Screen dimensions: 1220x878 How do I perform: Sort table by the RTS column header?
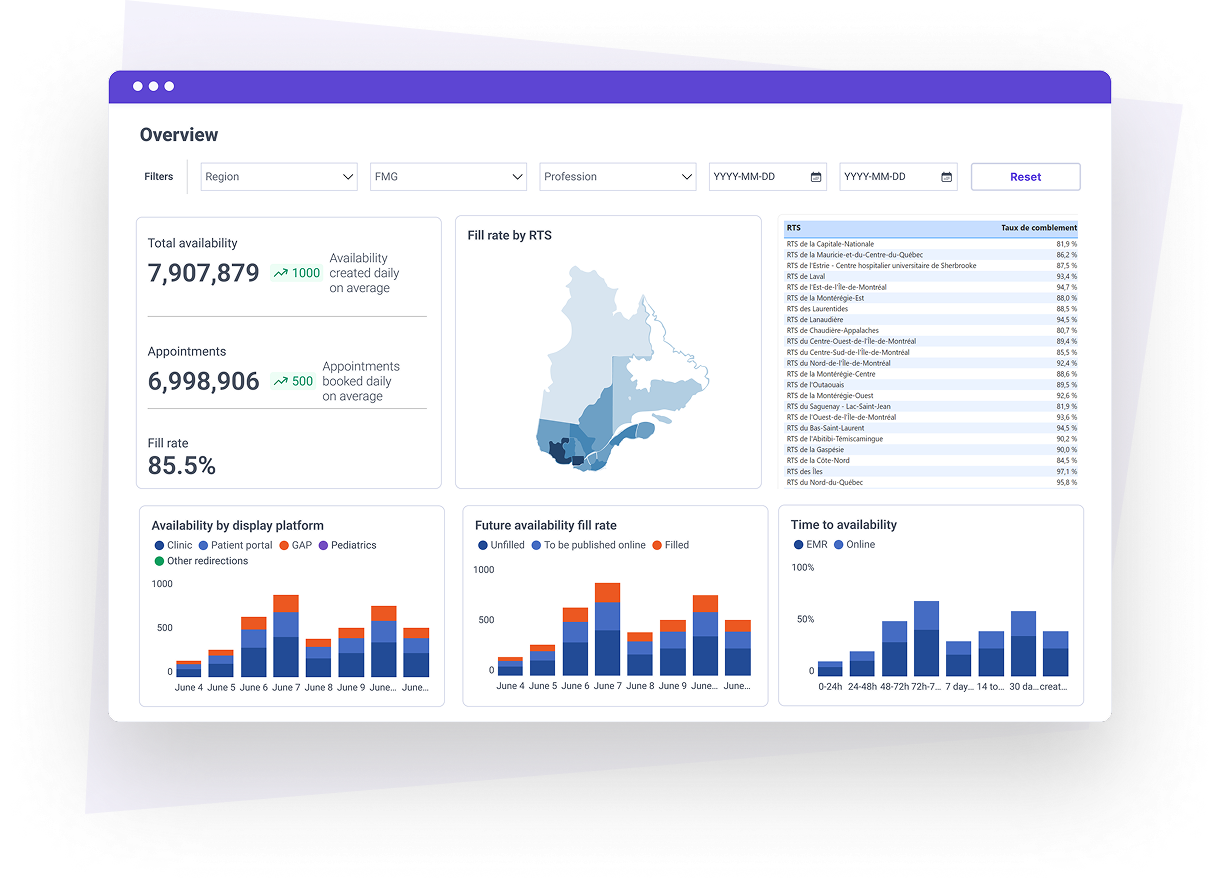(794, 228)
